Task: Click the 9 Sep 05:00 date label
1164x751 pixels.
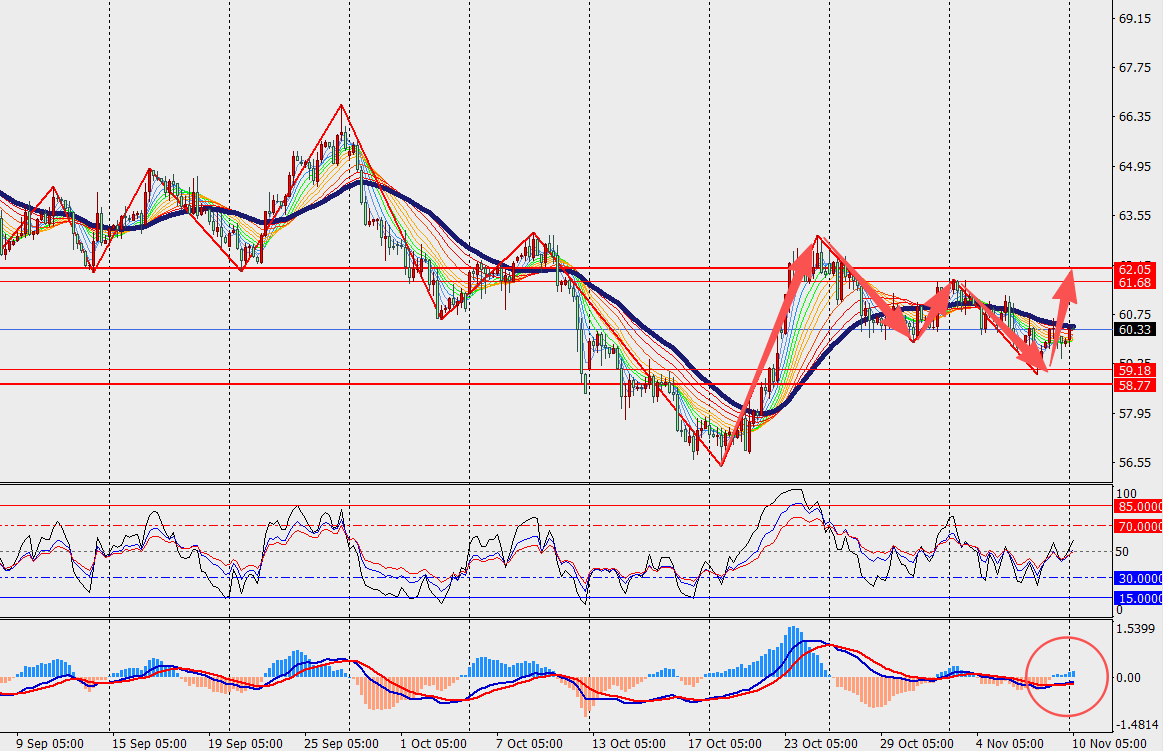Action: coord(50,743)
